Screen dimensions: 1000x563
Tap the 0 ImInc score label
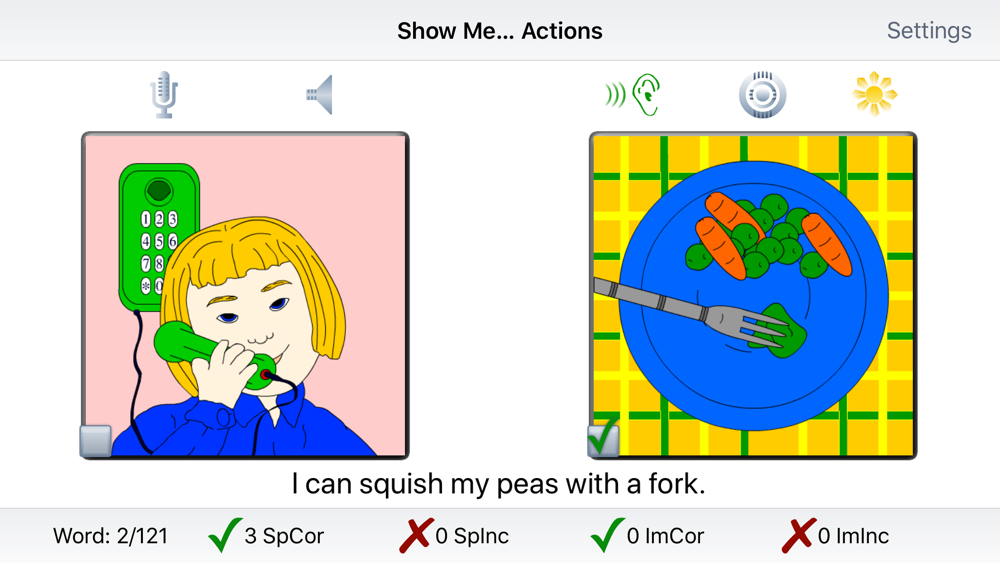point(853,536)
